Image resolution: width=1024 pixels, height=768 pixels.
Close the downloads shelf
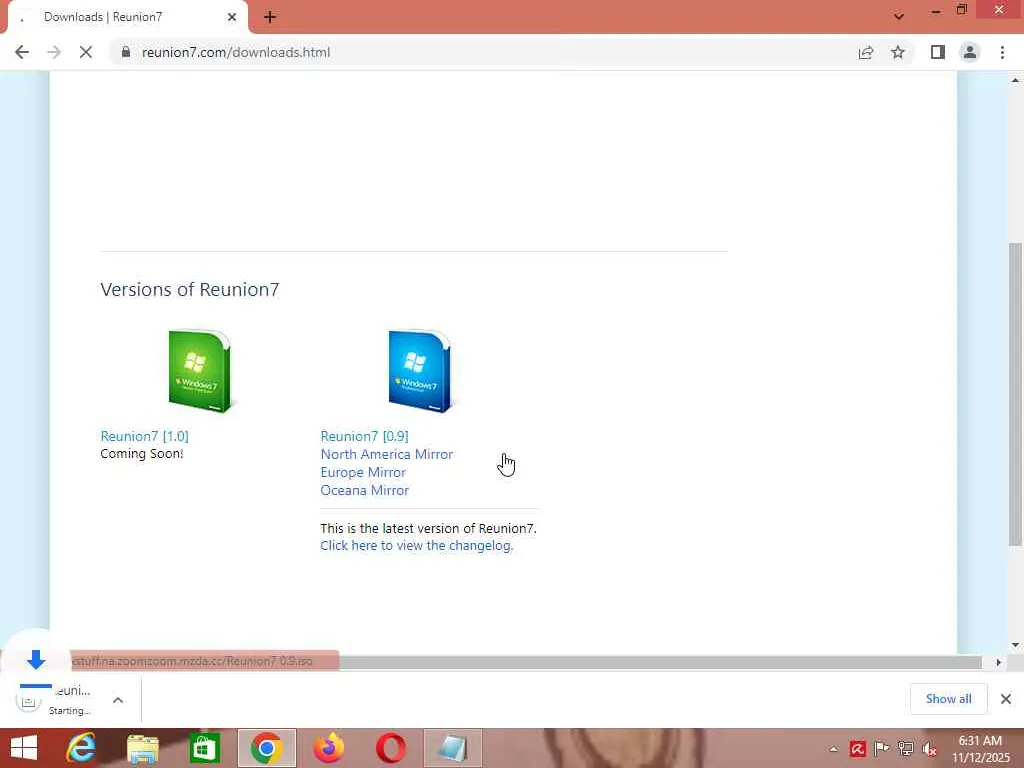[x=1006, y=699]
